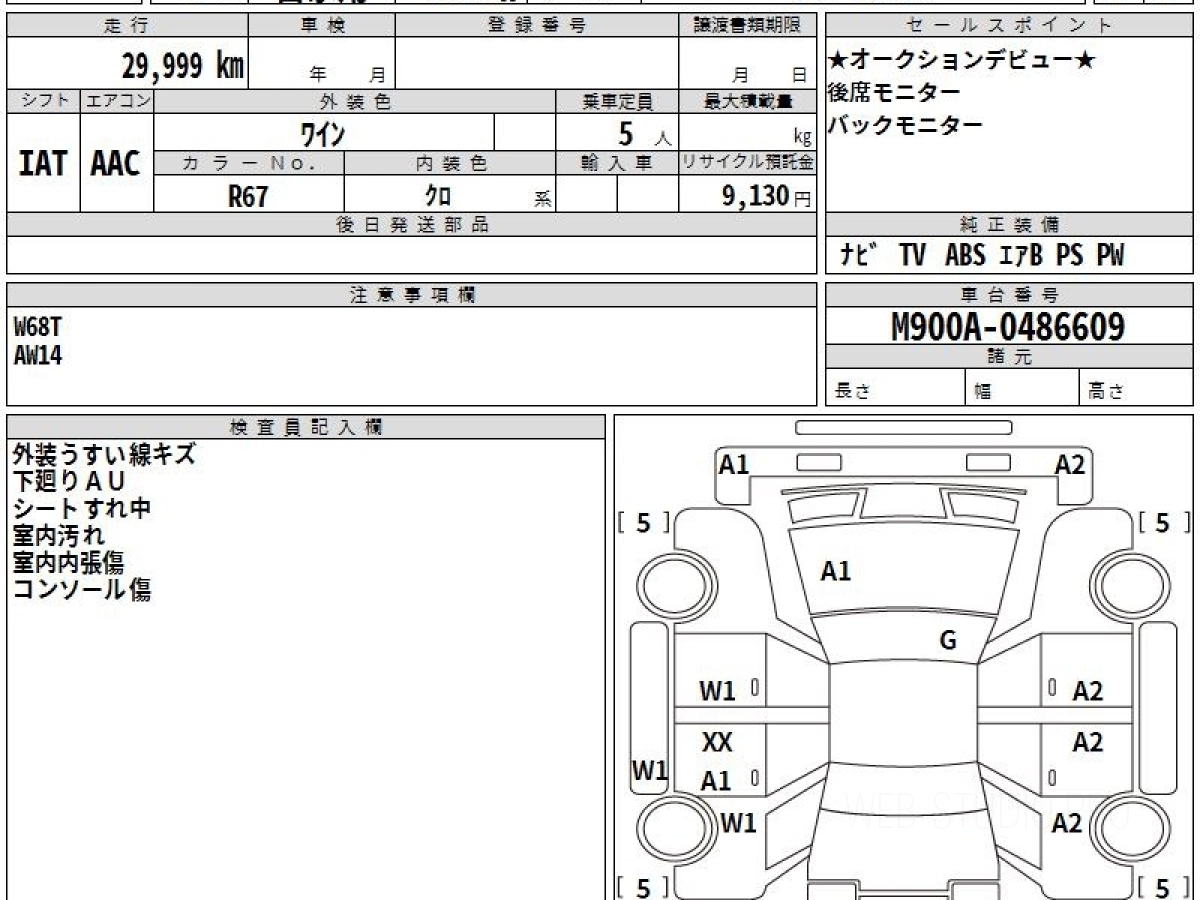The width and height of the screenshot is (1200, 900).
Task: Click the 室内汚れ inspector note
Action: click(58, 535)
